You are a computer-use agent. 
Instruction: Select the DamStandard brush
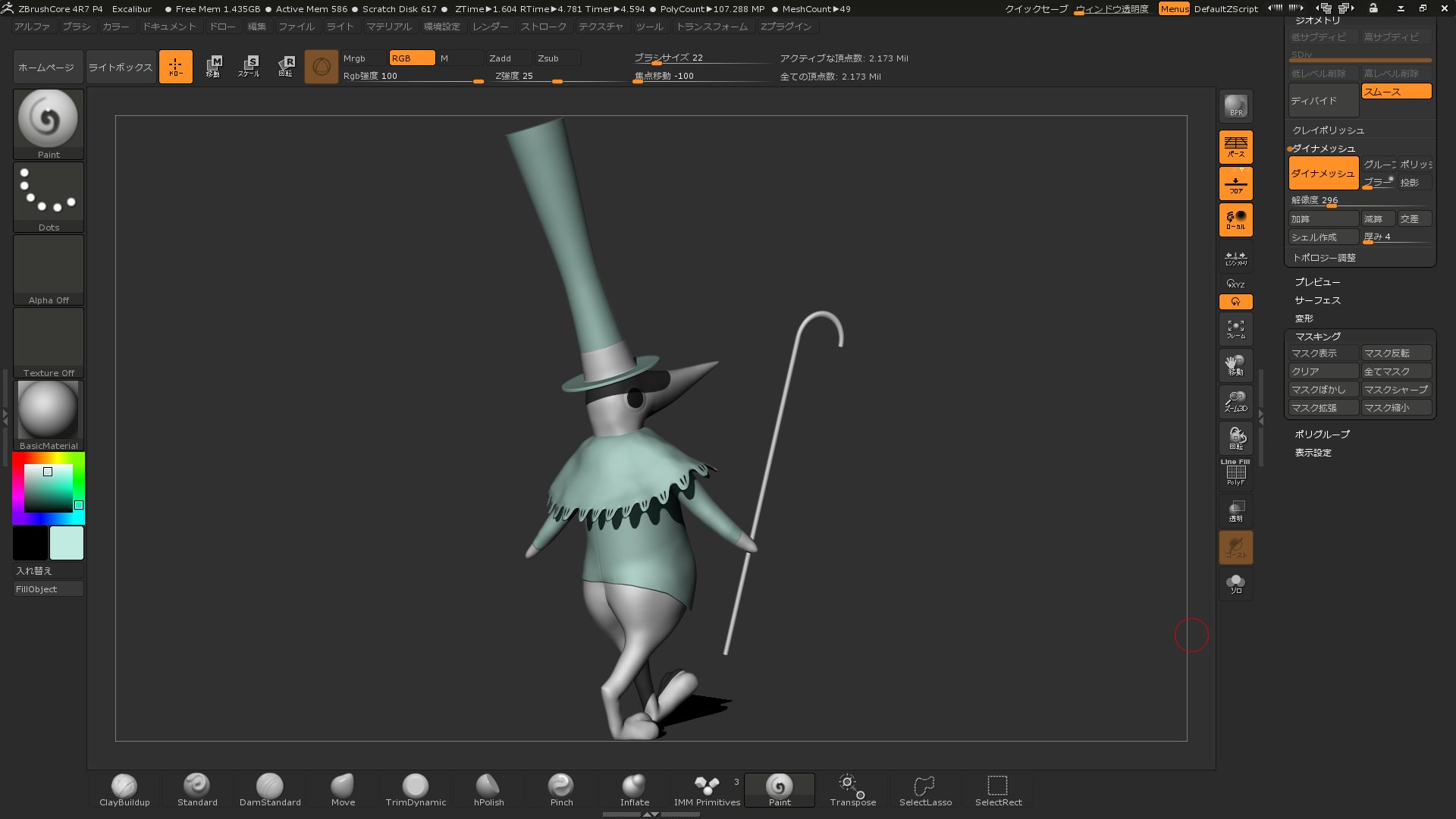pyautogui.click(x=270, y=789)
